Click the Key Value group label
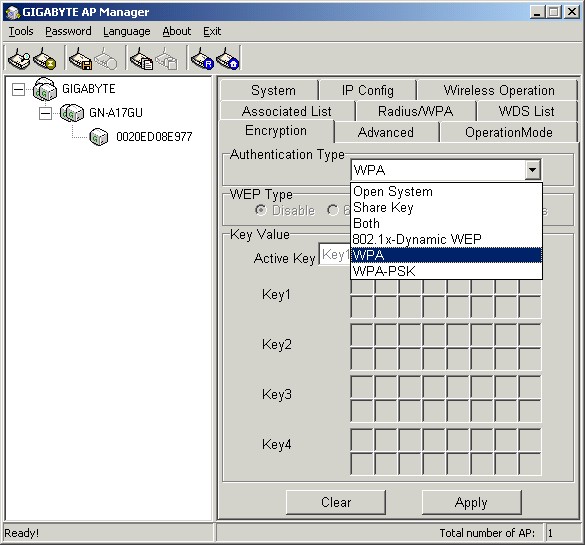585x545 pixels. tap(260, 234)
